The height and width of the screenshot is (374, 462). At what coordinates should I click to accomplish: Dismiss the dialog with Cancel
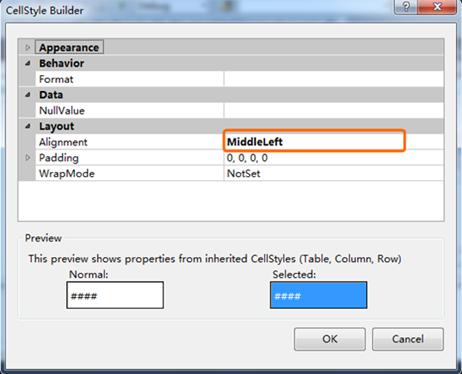click(x=408, y=339)
